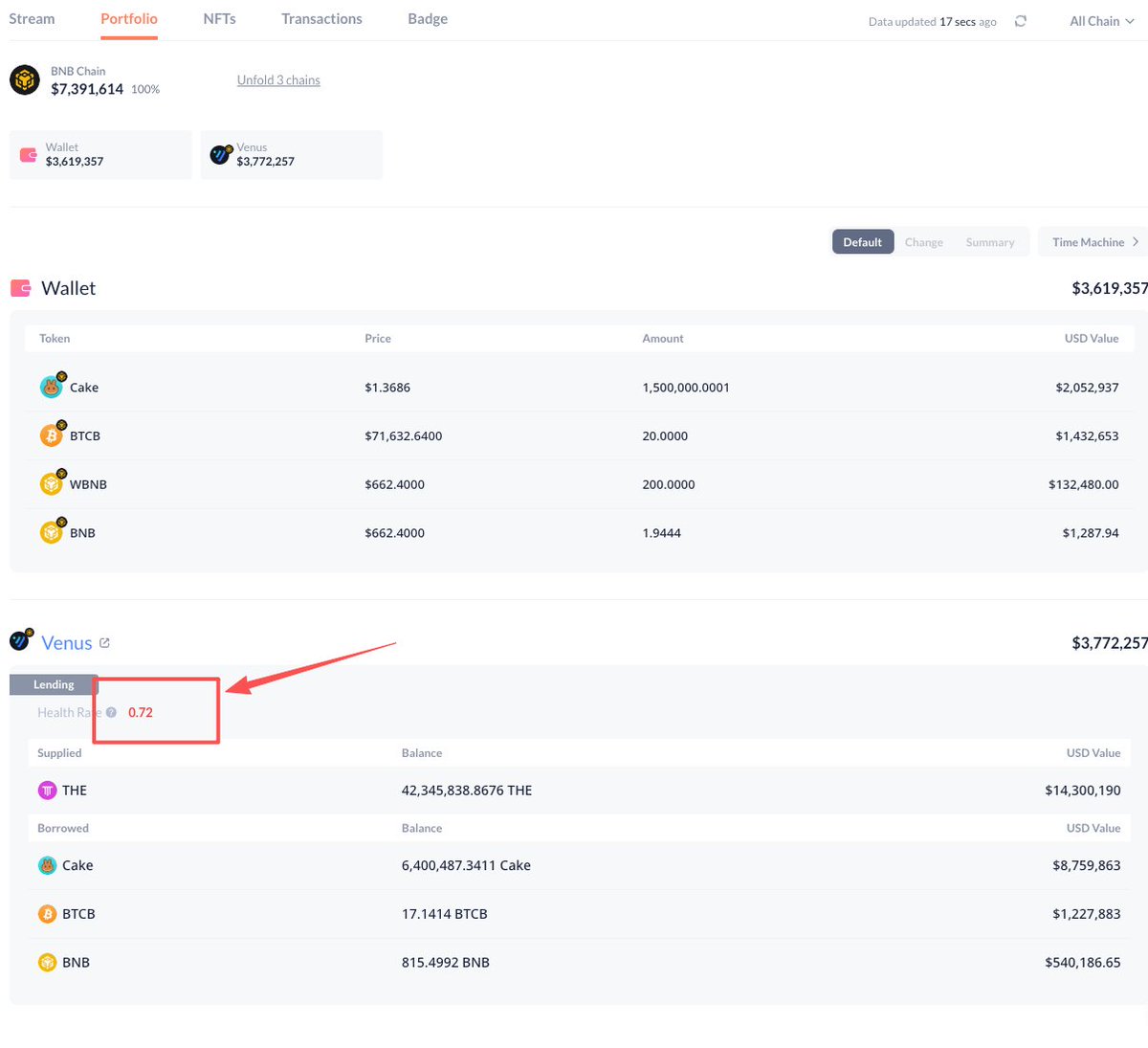The height and width of the screenshot is (1048, 1148).
Task: Click the WBNB token icon
Action: click(52, 484)
